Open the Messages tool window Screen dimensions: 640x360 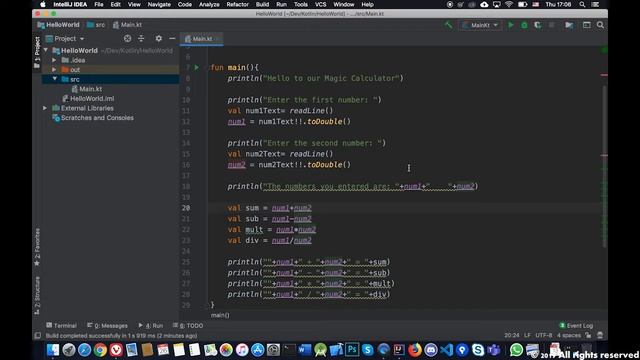point(107,325)
